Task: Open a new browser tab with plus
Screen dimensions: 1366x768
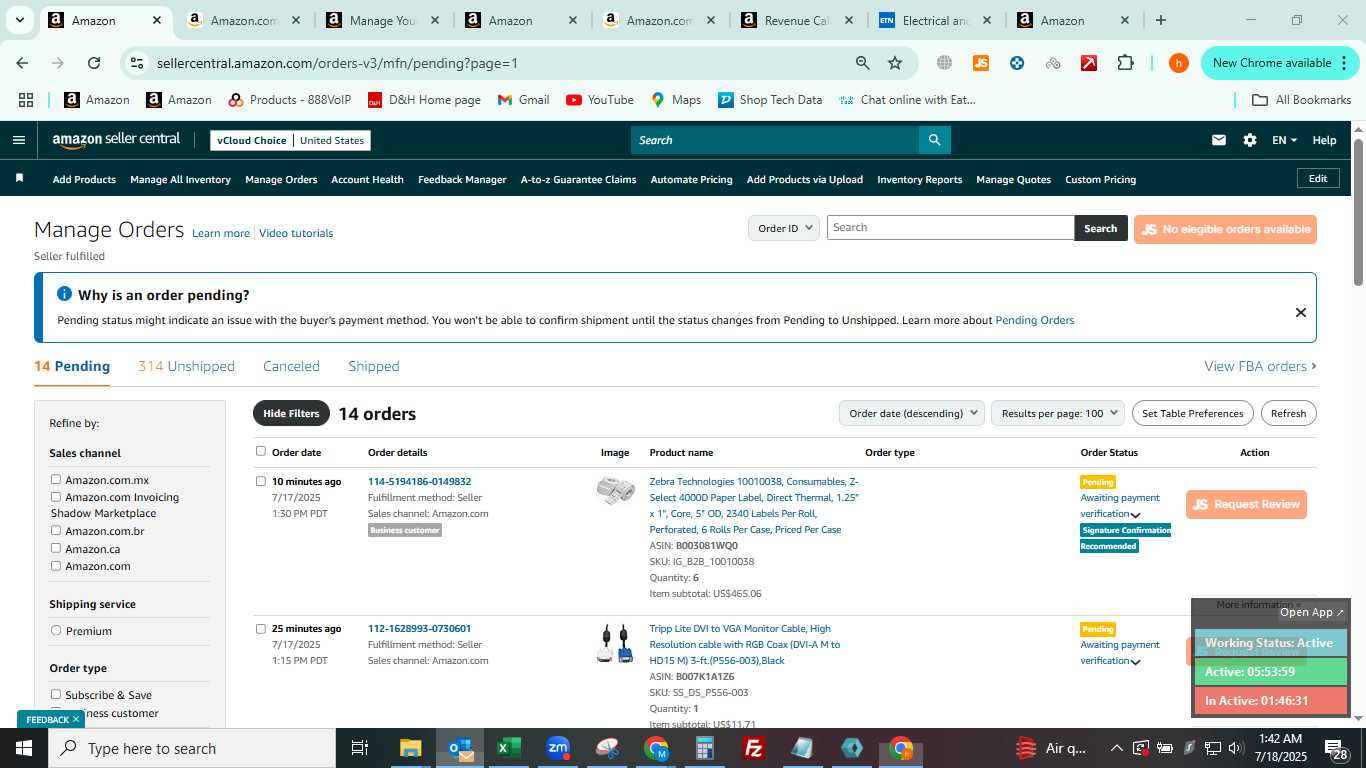Action: (1160, 20)
